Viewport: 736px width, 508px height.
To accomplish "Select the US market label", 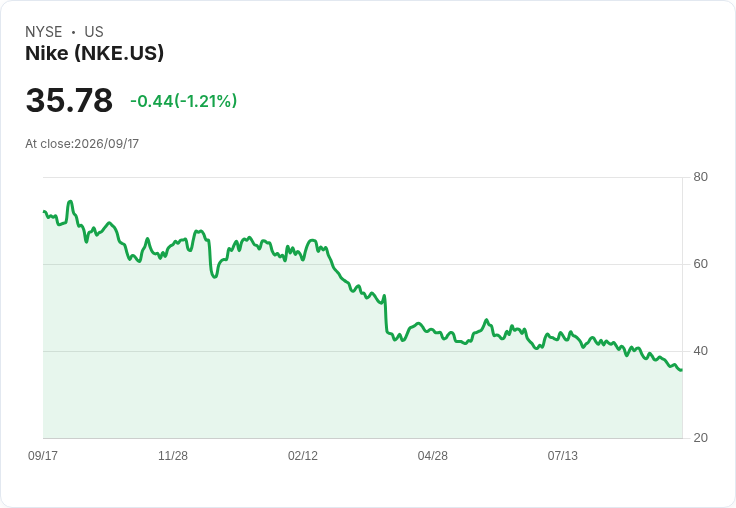I will tap(94, 32).
